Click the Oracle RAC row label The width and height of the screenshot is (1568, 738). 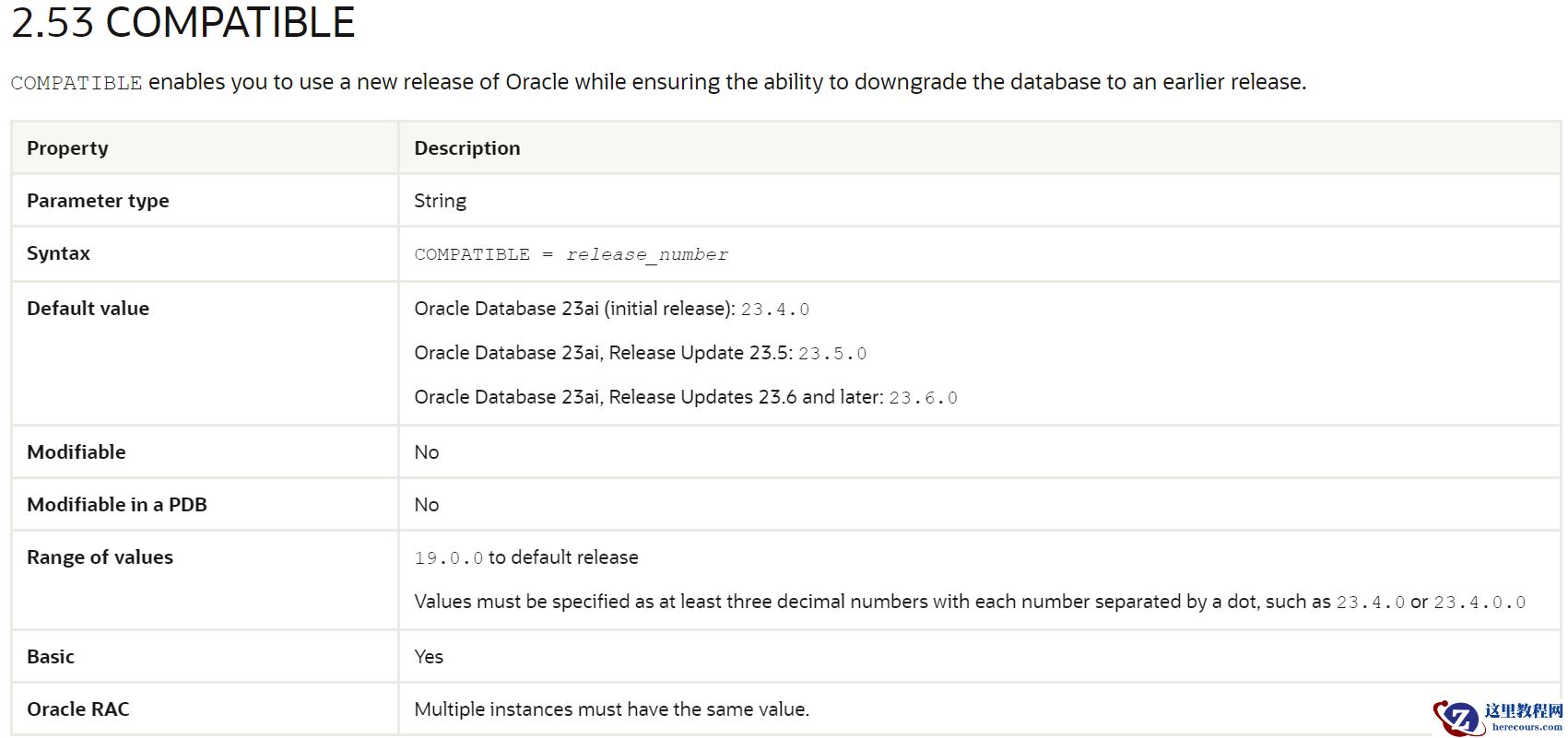pos(77,709)
